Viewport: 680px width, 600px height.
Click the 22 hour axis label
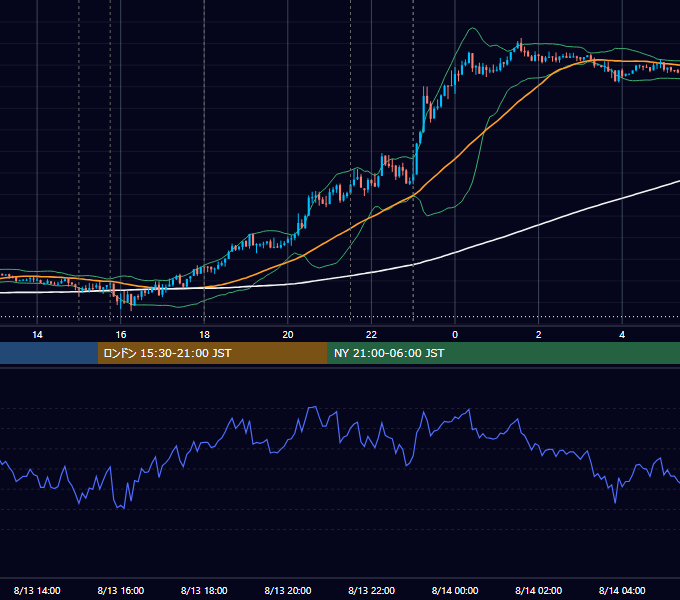click(x=371, y=335)
